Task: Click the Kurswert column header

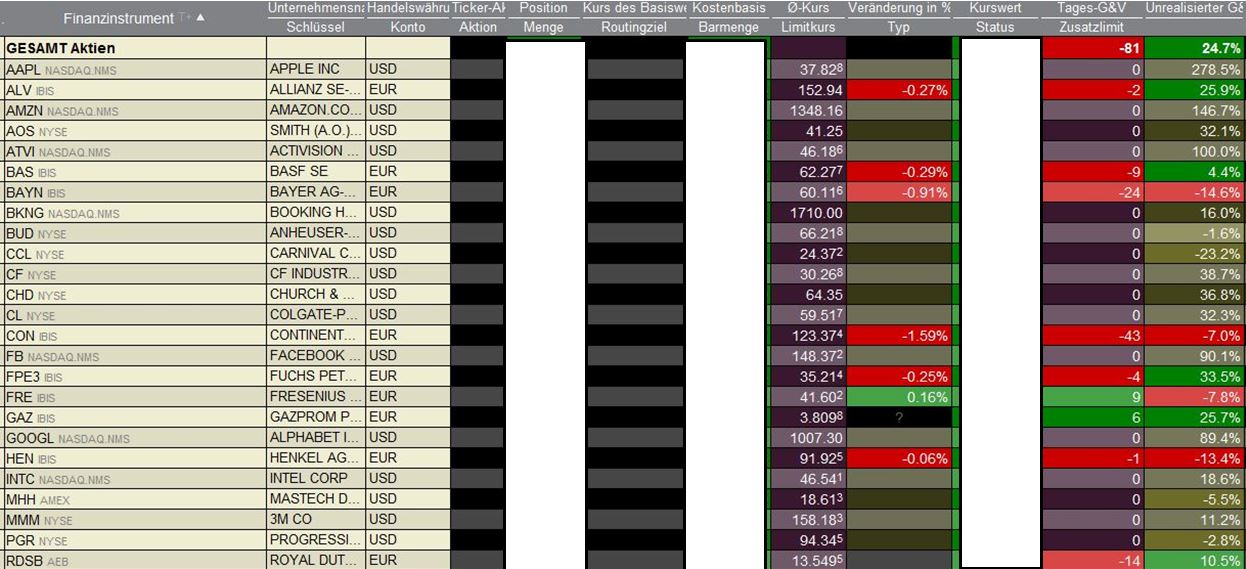Action: pos(995,8)
